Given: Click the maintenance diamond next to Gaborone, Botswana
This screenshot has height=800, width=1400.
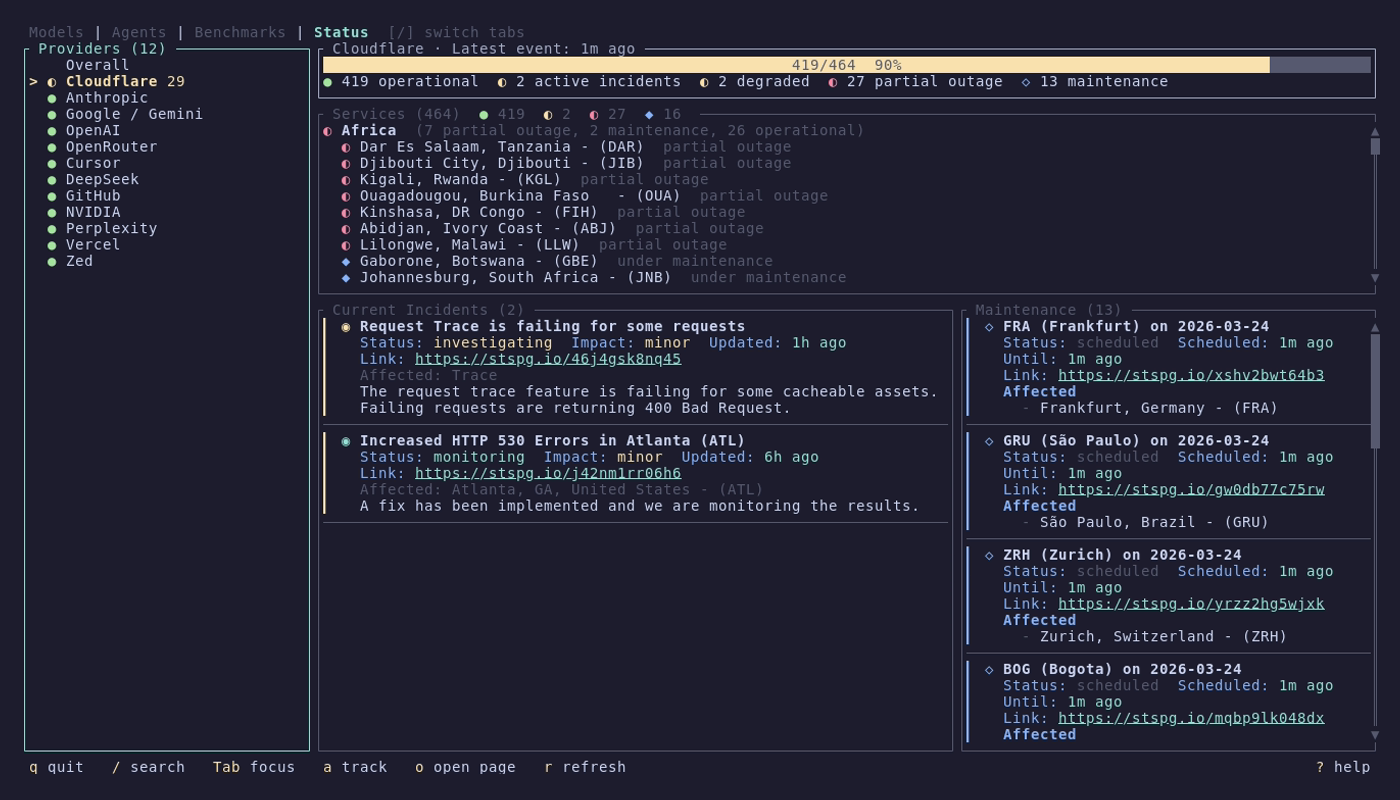Looking at the screenshot, I should 347,260.
